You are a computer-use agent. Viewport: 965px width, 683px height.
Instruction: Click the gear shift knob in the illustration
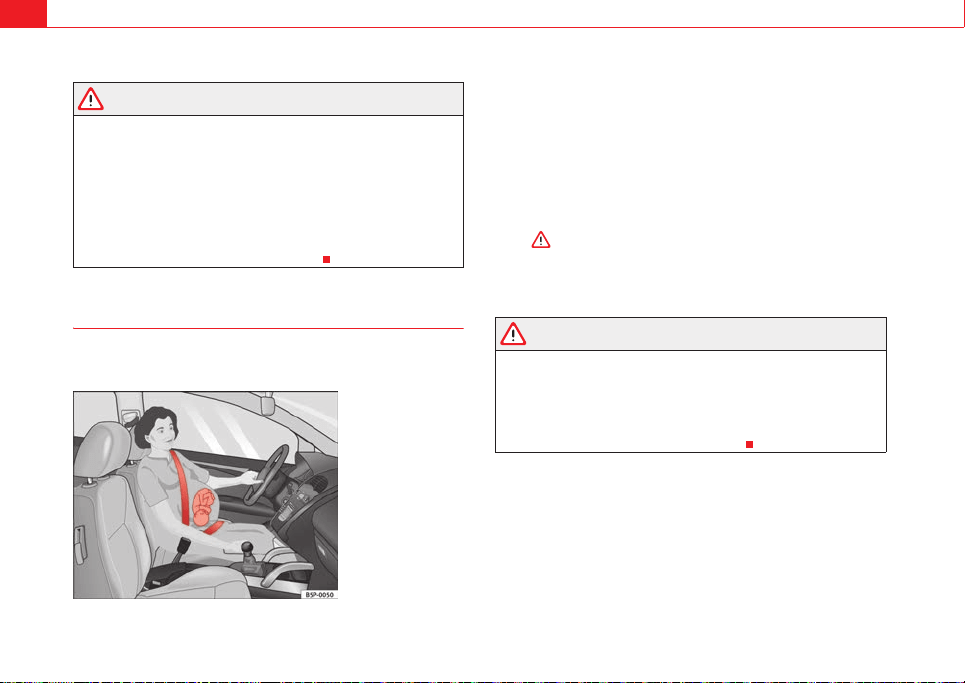(247, 546)
